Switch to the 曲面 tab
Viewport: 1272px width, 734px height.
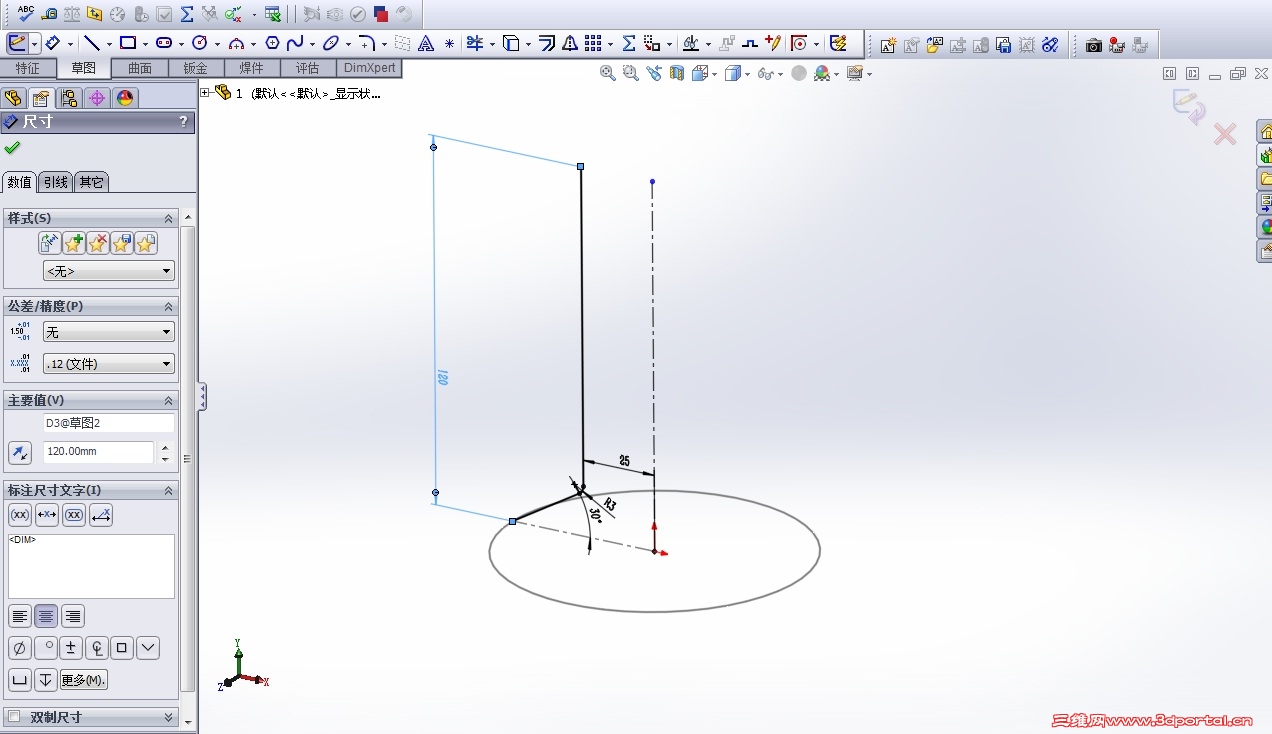[140, 68]
